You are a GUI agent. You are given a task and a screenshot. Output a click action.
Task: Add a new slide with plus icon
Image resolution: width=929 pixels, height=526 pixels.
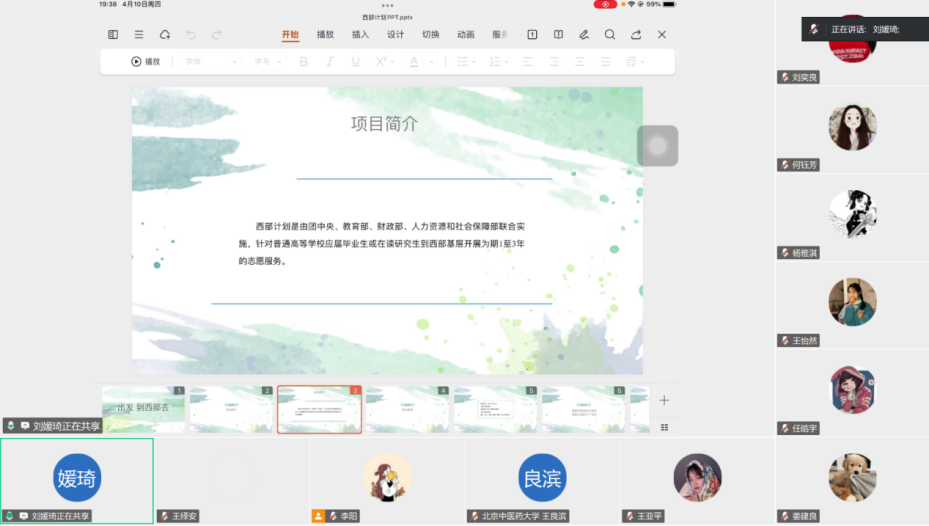point(664,400)
